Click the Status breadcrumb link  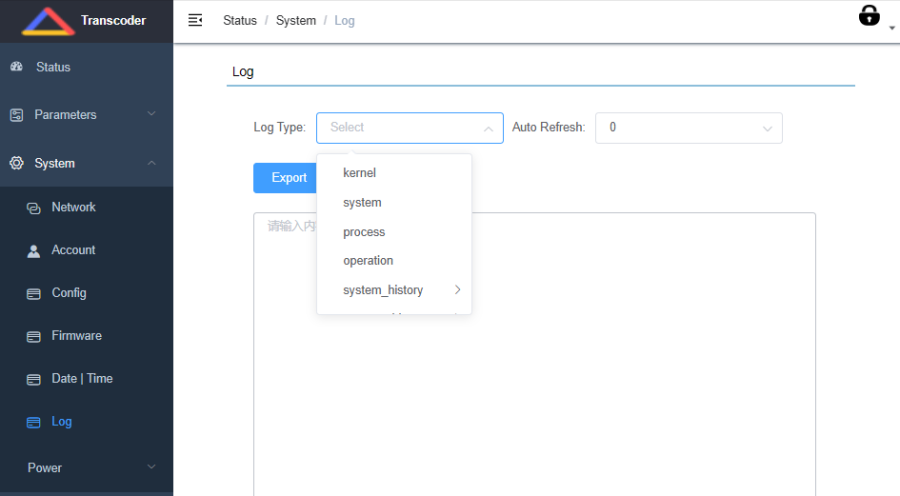point(240,21)
